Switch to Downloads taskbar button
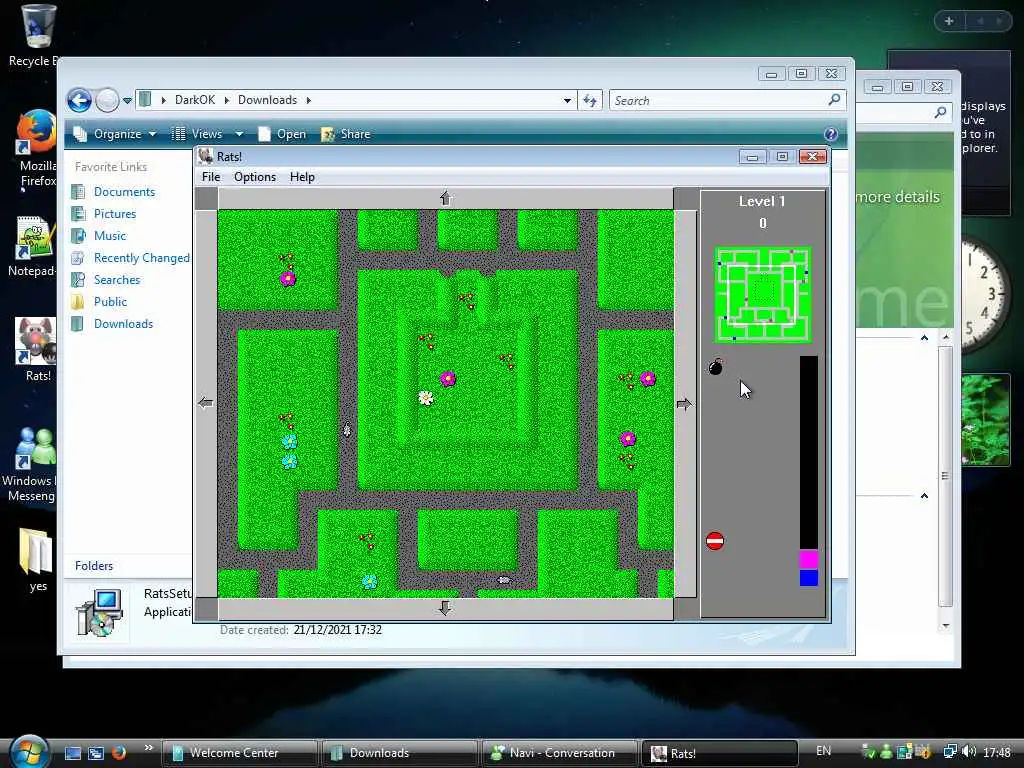Viewport: 1024px width, 768px height. tap(400, 753)
